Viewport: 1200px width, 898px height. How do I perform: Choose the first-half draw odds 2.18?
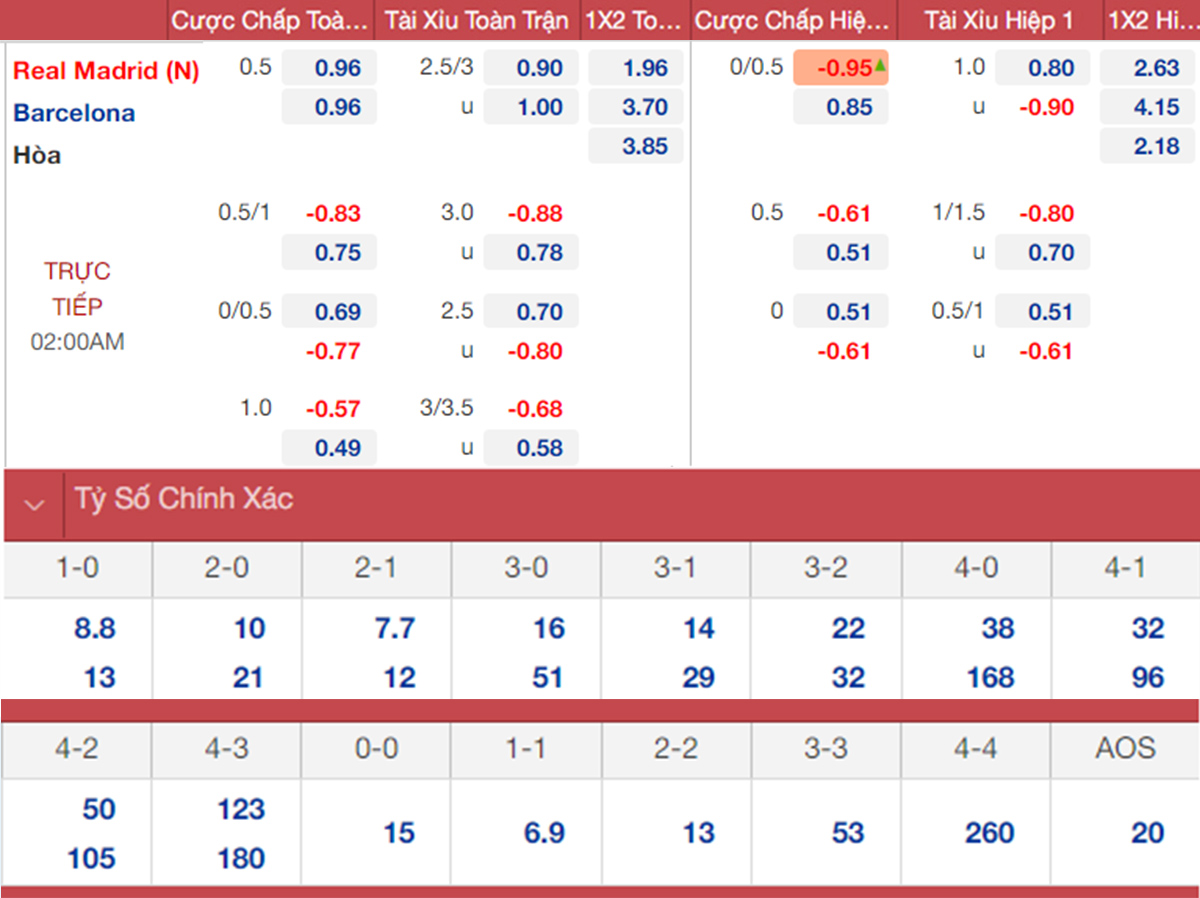click(x=1157, y=146)
